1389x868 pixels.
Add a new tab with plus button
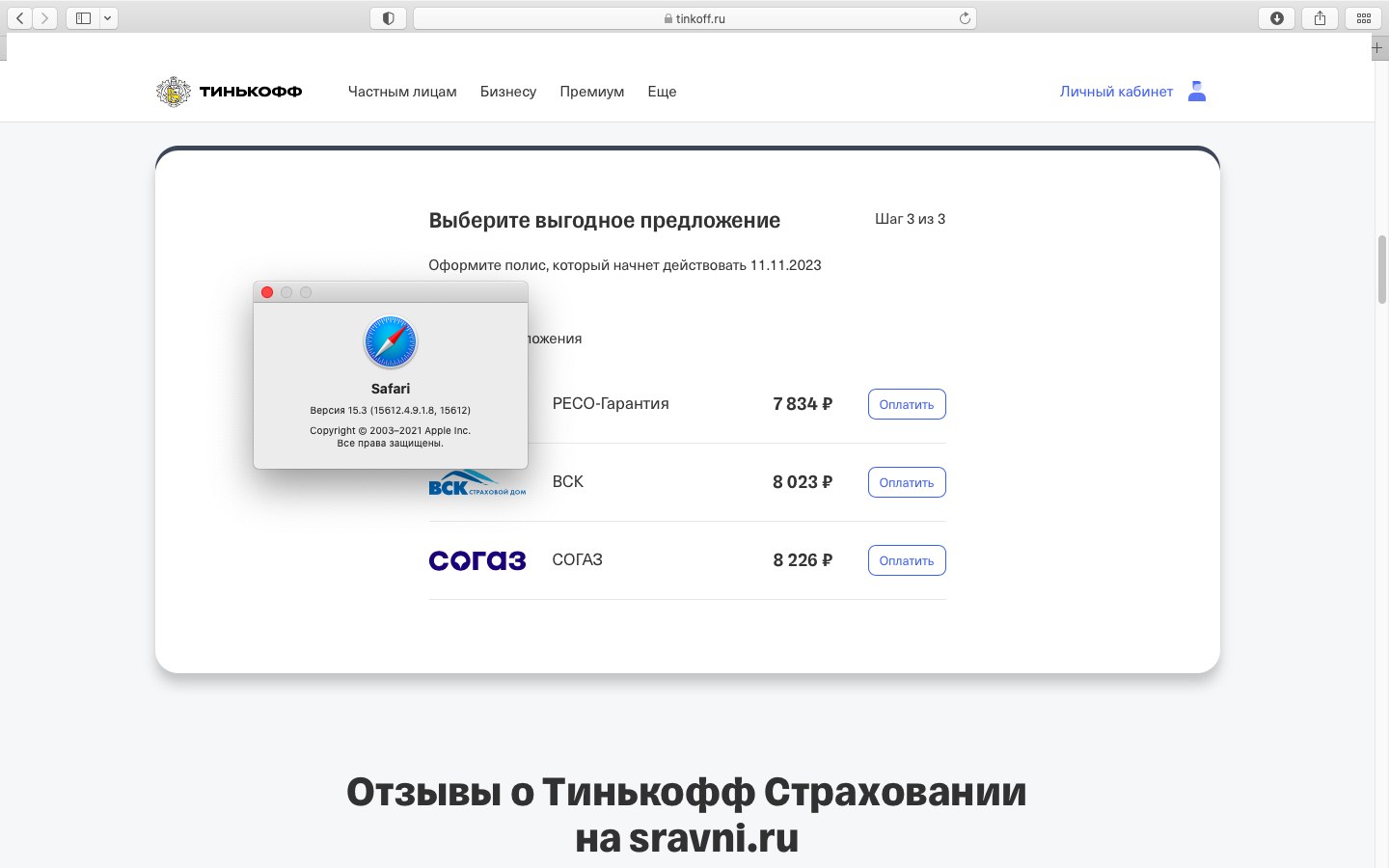click(1377, 47)
